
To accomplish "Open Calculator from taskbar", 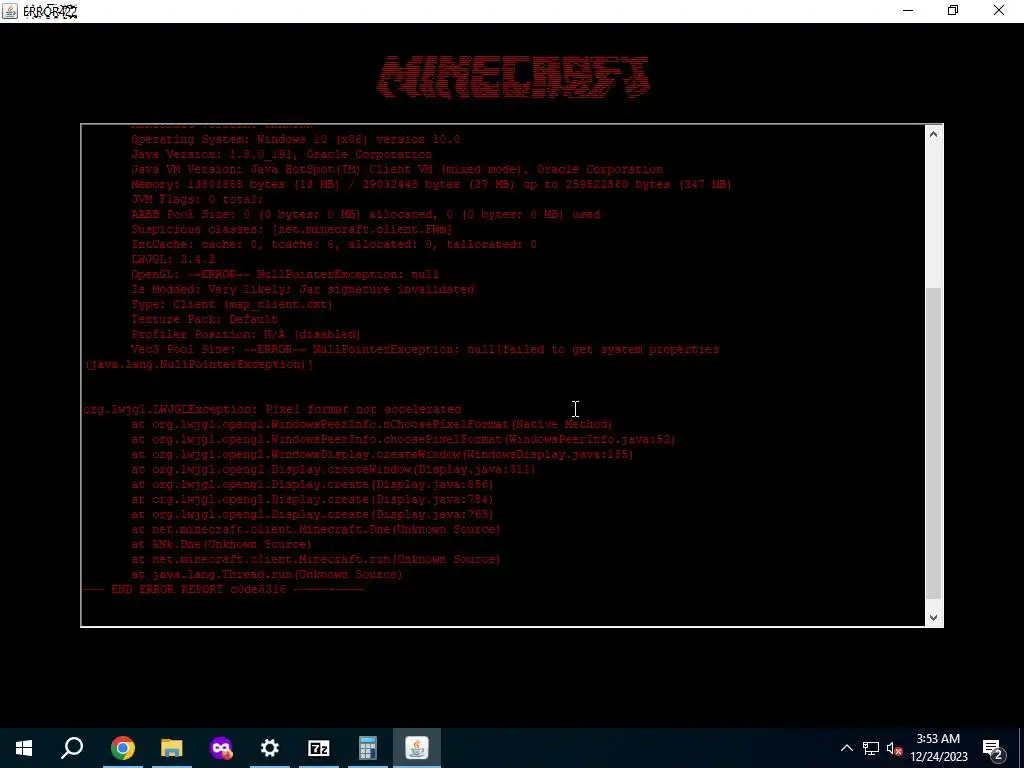I will click(368, 748).
